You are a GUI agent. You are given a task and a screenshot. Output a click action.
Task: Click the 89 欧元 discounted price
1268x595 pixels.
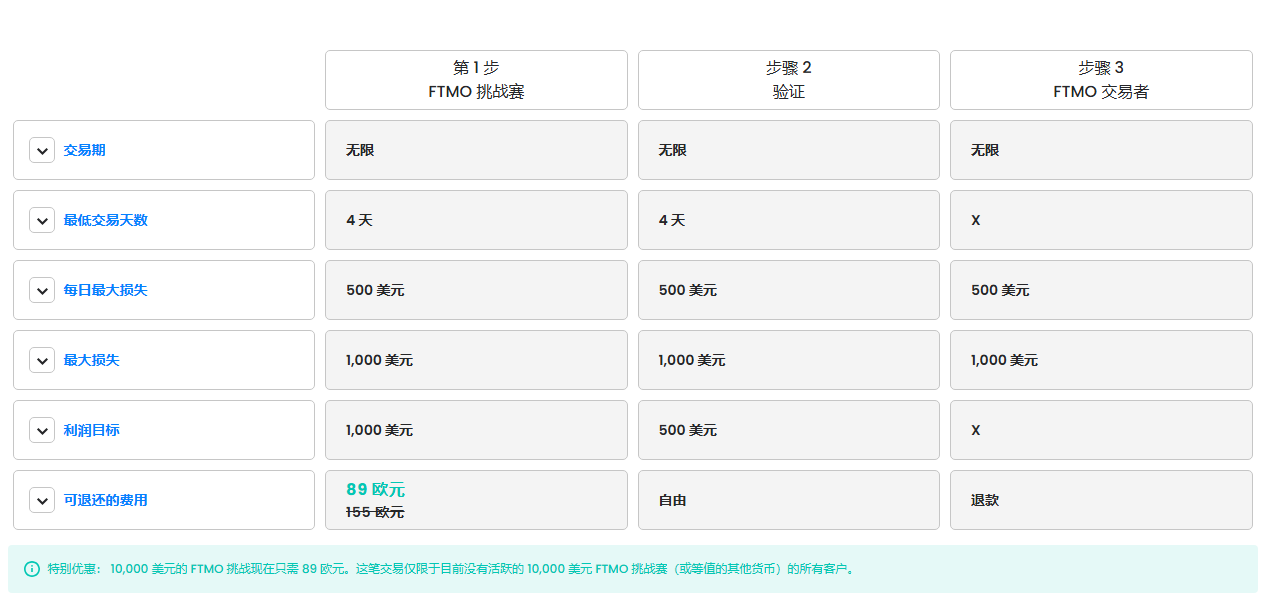[x=375, y=490]
